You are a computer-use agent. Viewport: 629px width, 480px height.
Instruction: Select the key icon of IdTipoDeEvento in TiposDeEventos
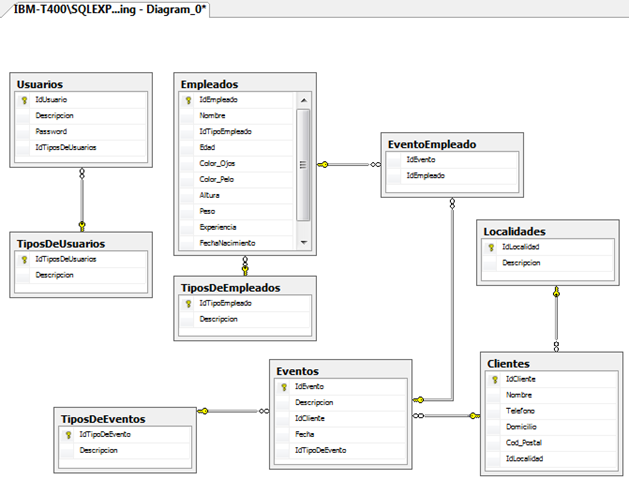68,435
